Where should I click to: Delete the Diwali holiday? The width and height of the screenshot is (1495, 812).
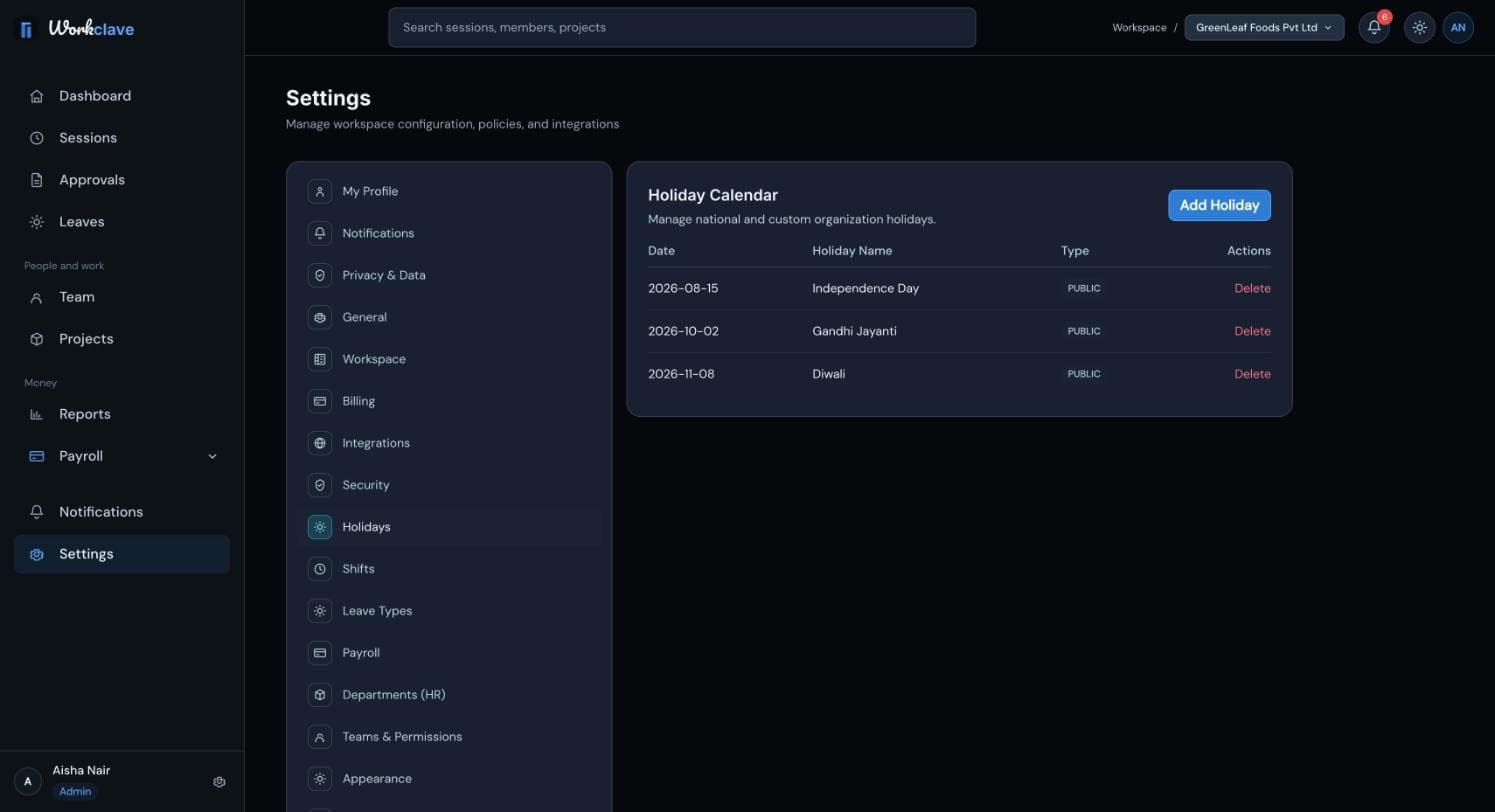[x=1252, y=374]
